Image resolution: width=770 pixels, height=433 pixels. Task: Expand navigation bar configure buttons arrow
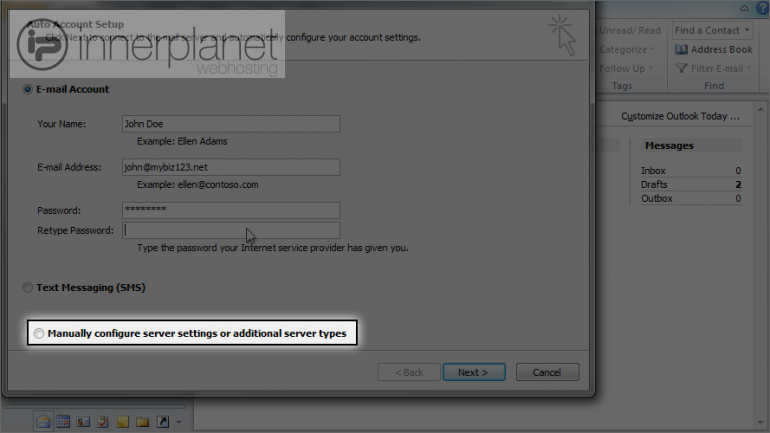pos(179,422)
